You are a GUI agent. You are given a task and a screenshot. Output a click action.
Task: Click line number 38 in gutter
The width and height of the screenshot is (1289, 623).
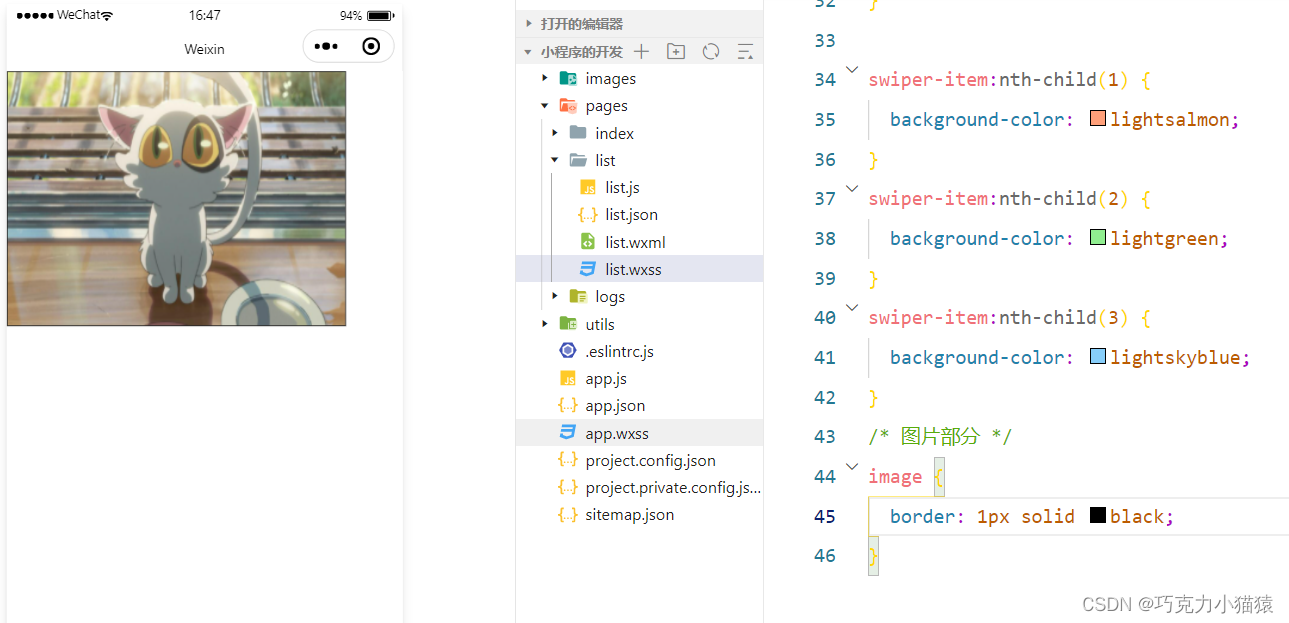(x=824, y=238)
